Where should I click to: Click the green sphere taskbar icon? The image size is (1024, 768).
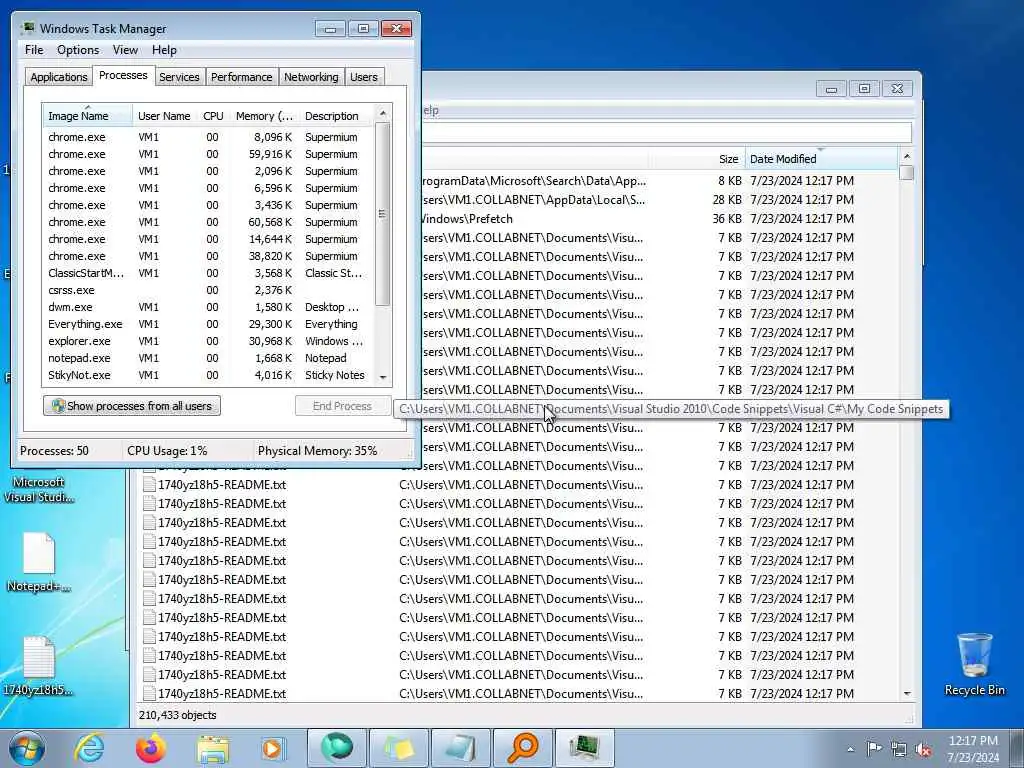(336, 748)
